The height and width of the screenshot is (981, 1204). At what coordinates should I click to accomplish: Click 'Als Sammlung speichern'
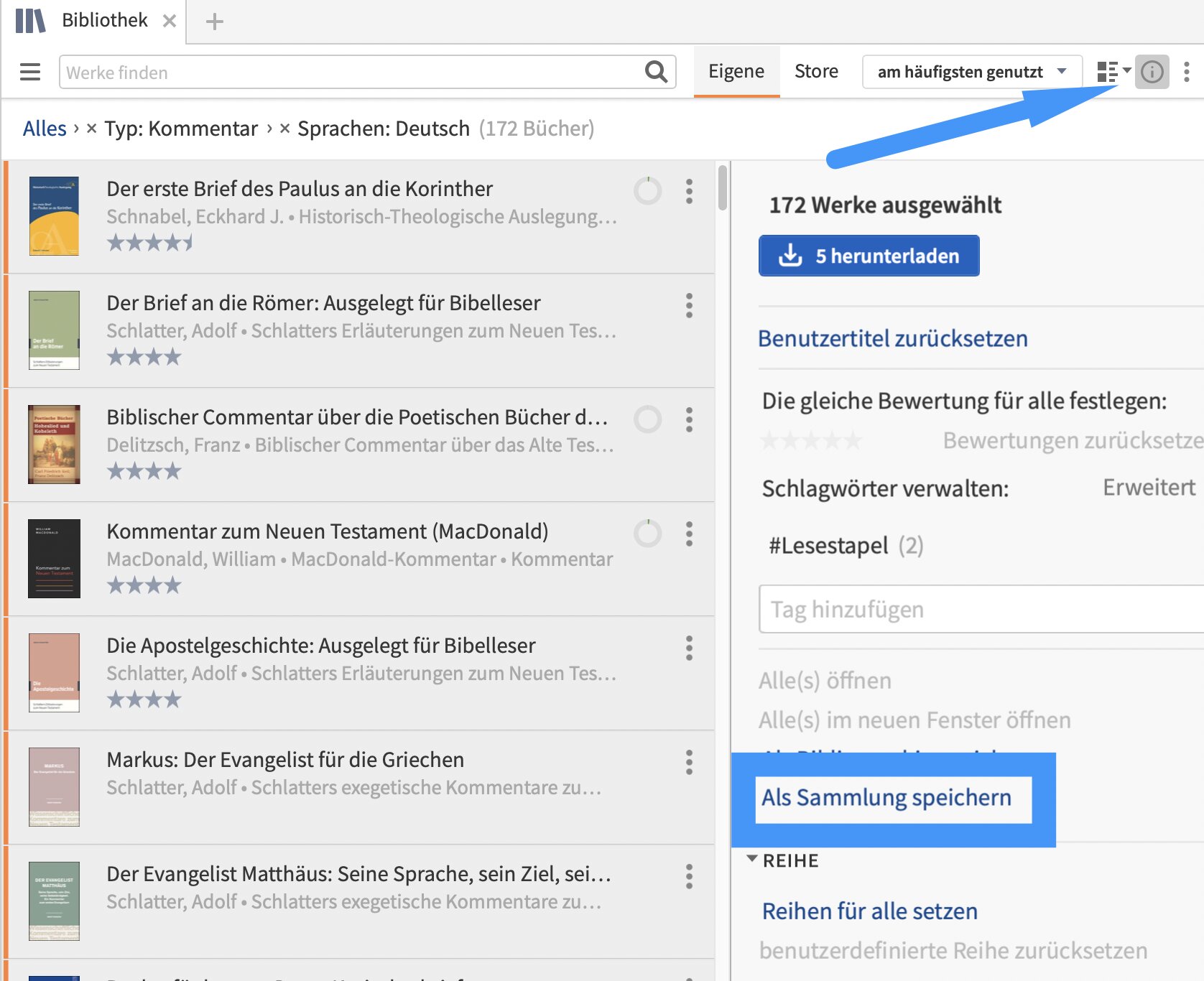coord(886,798)
